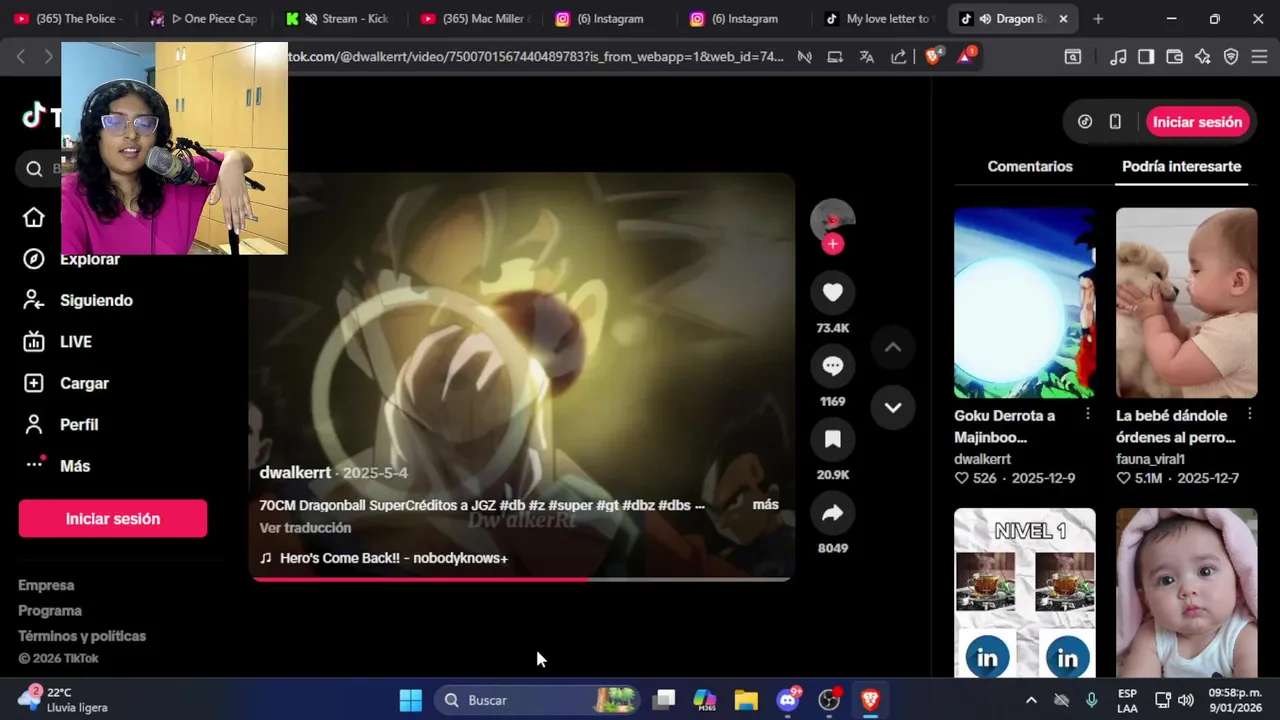Click the translate page icon in address bar
The image size is (1280, 720).
[867, 57]
